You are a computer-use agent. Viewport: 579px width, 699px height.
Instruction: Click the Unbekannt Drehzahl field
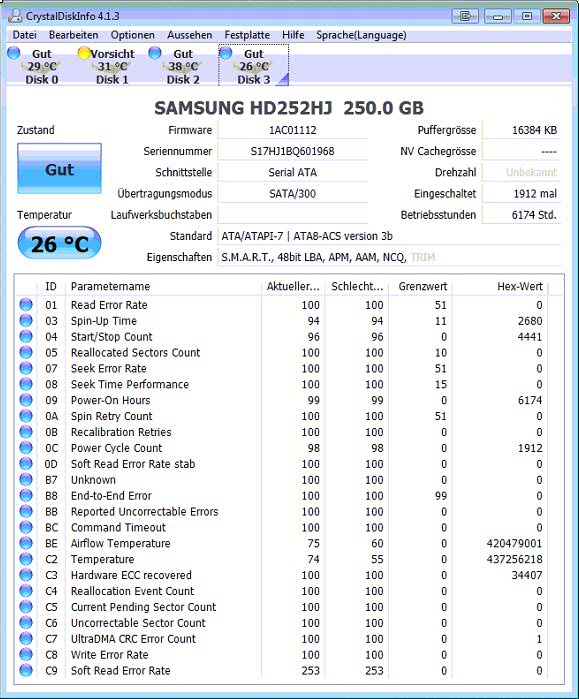(x=522, y=173)
